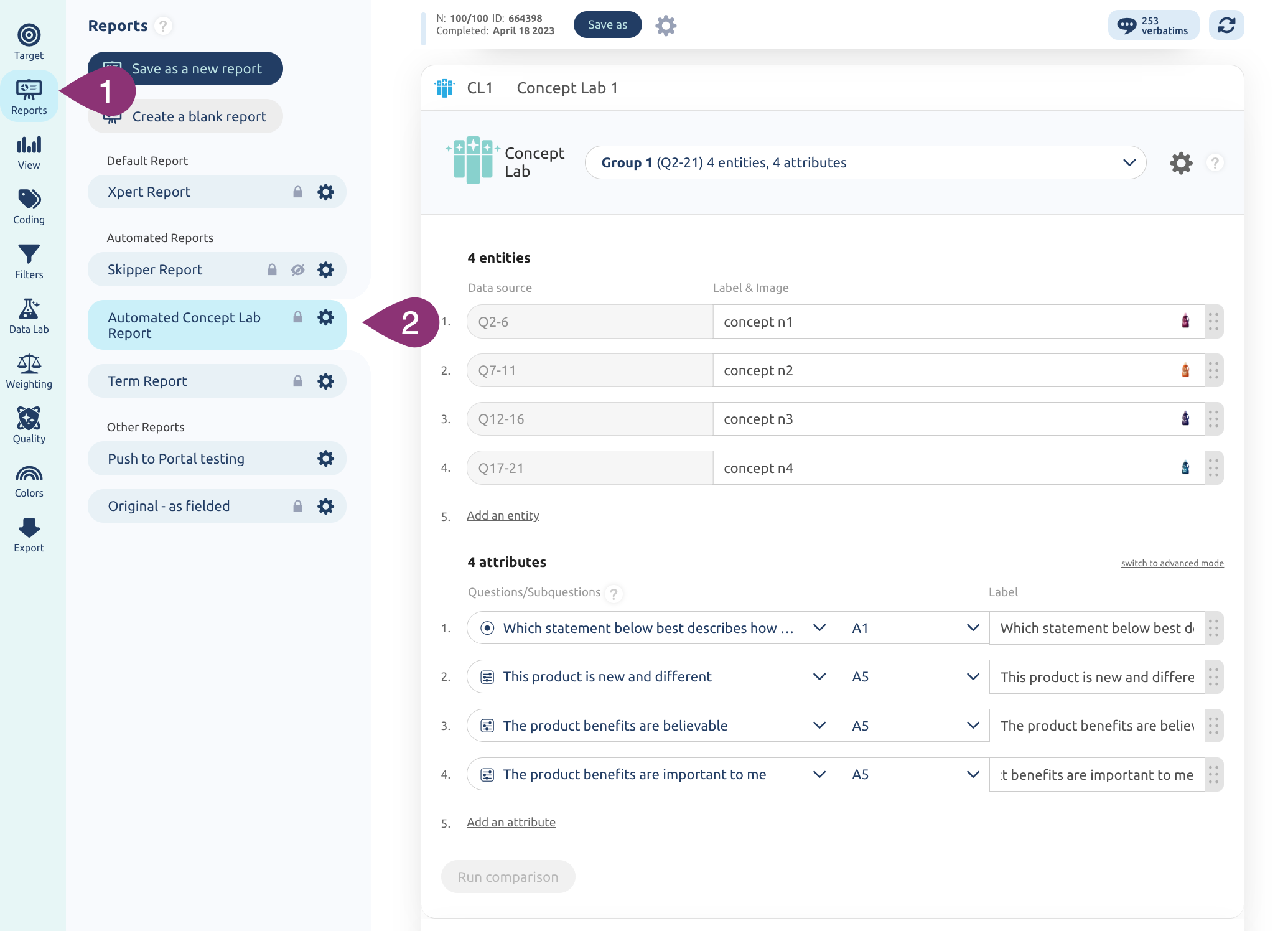
Task: Expand the Group 1 entities dropdown
Action: [866, 162]
